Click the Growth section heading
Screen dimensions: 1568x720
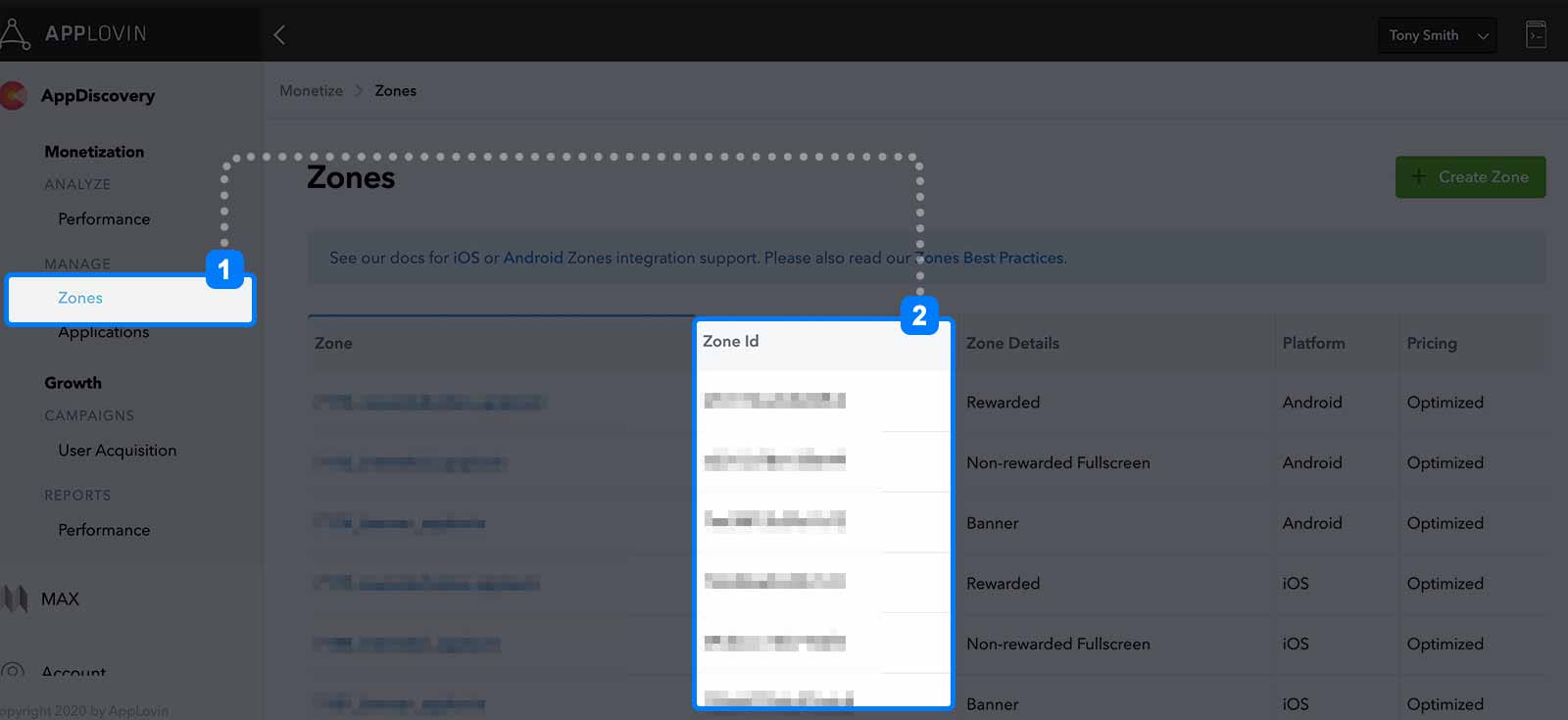(73, 383)
